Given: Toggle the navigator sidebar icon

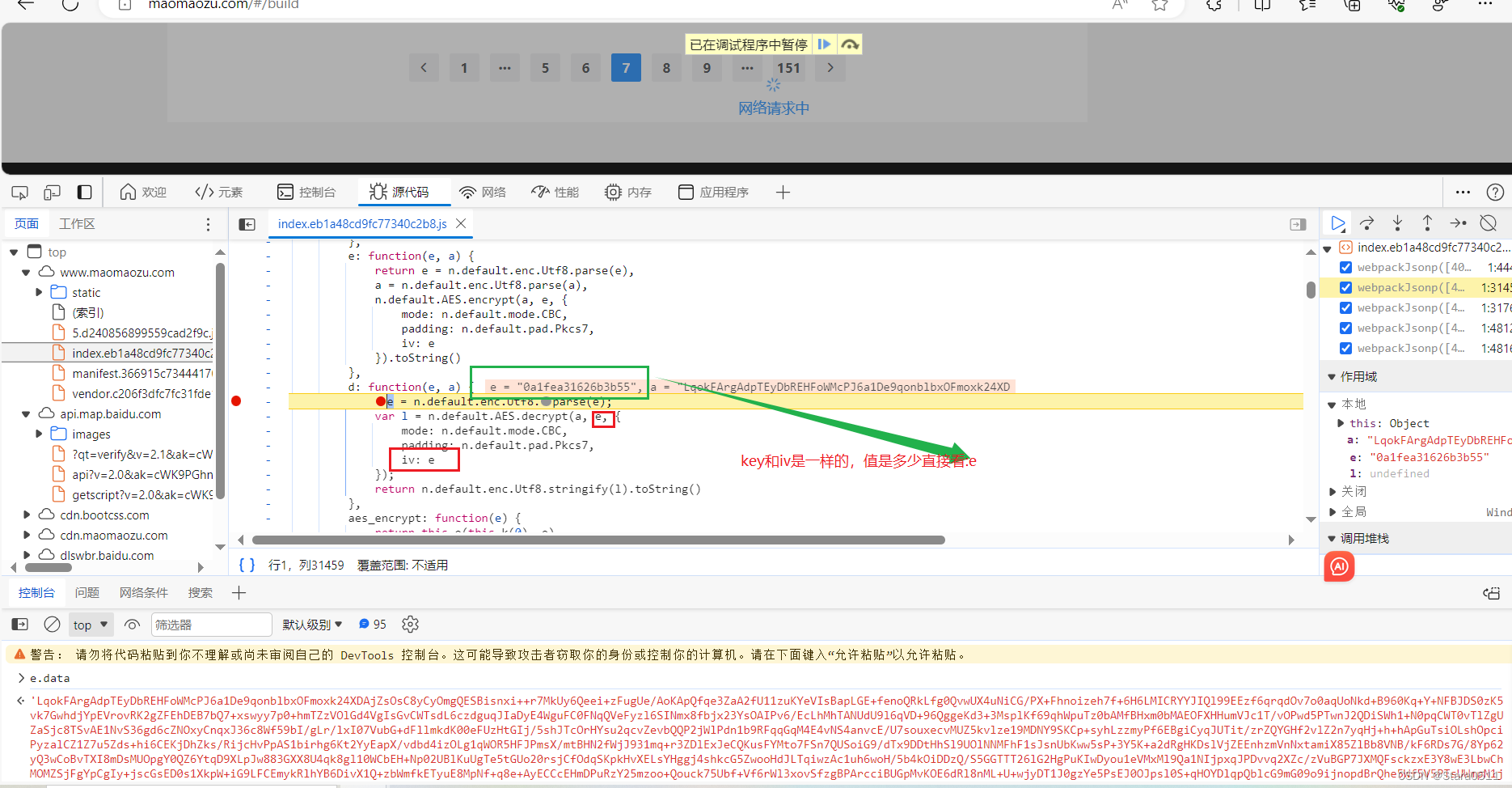Looking at the screenshot, I should tap(247, 224).
